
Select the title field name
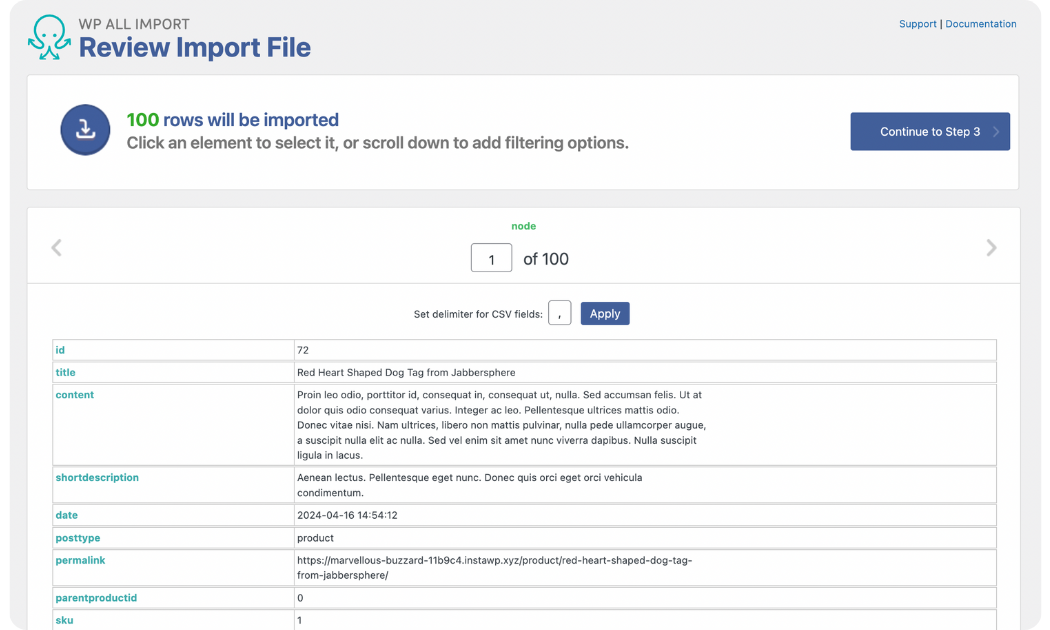click(65, 372)
